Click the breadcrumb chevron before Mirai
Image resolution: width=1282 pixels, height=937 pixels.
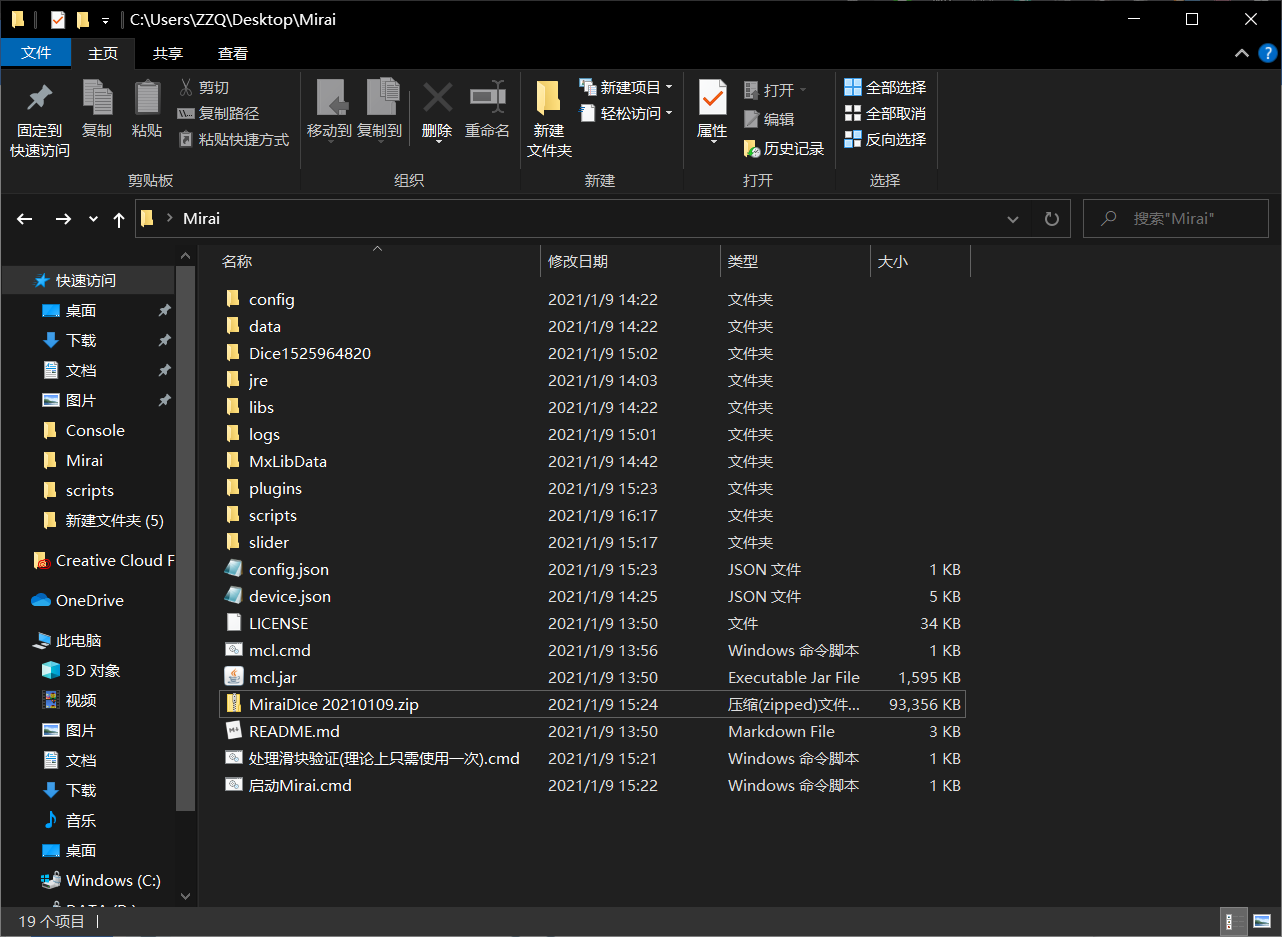tap(169, 218)
